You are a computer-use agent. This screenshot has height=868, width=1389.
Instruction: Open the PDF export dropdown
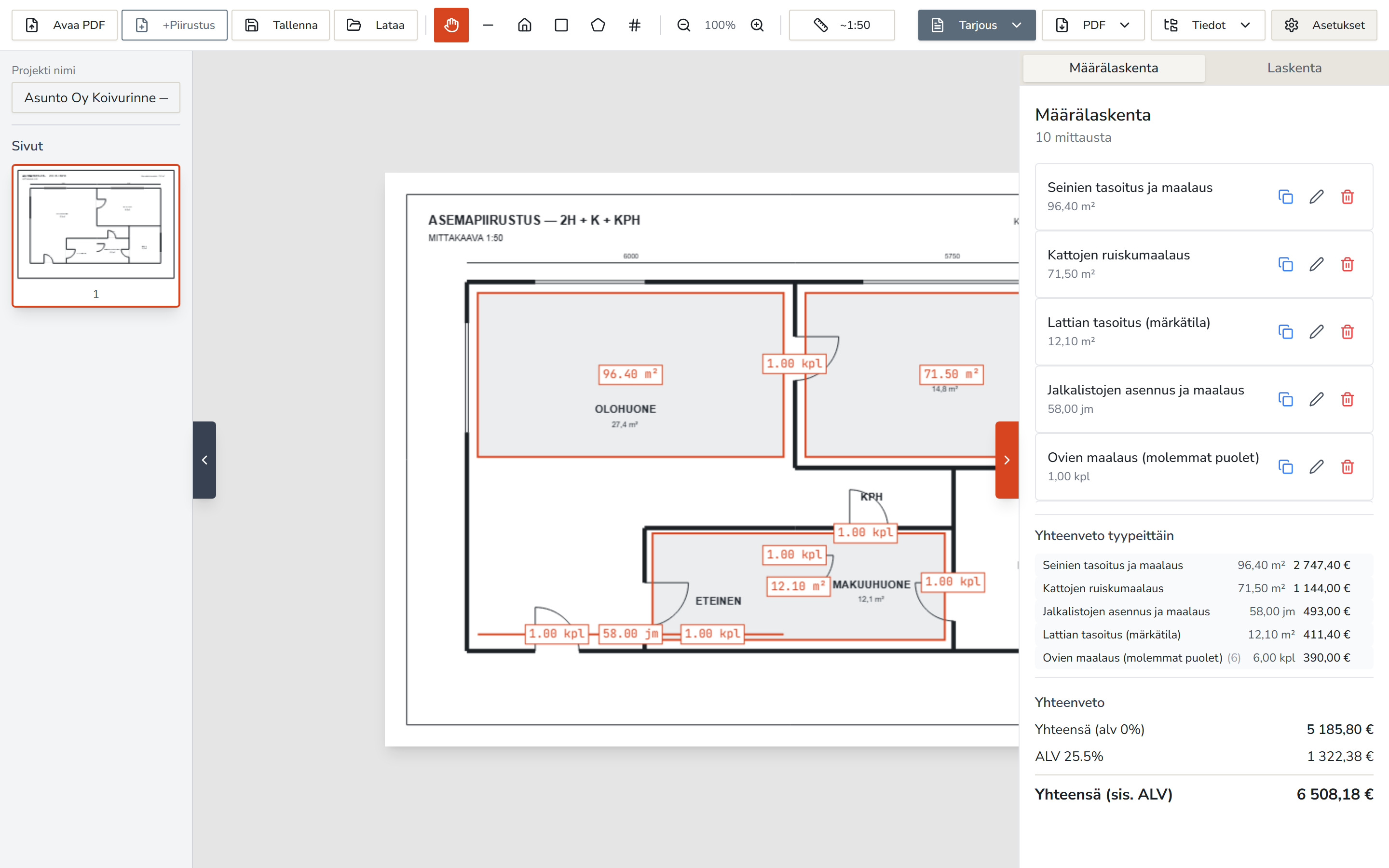(x=1093, y=25)
